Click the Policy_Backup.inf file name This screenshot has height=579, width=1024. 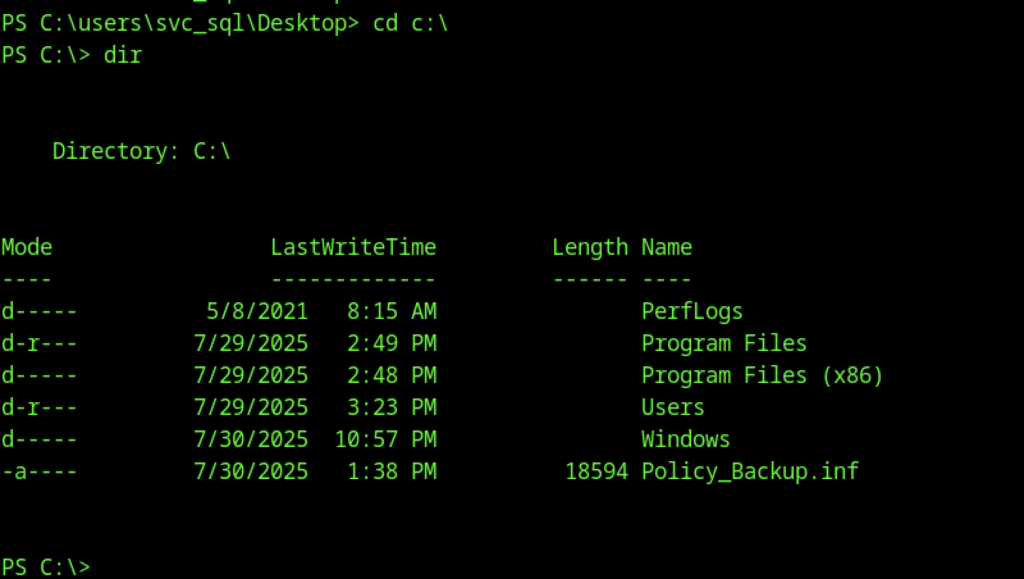(x=750, y=472)
